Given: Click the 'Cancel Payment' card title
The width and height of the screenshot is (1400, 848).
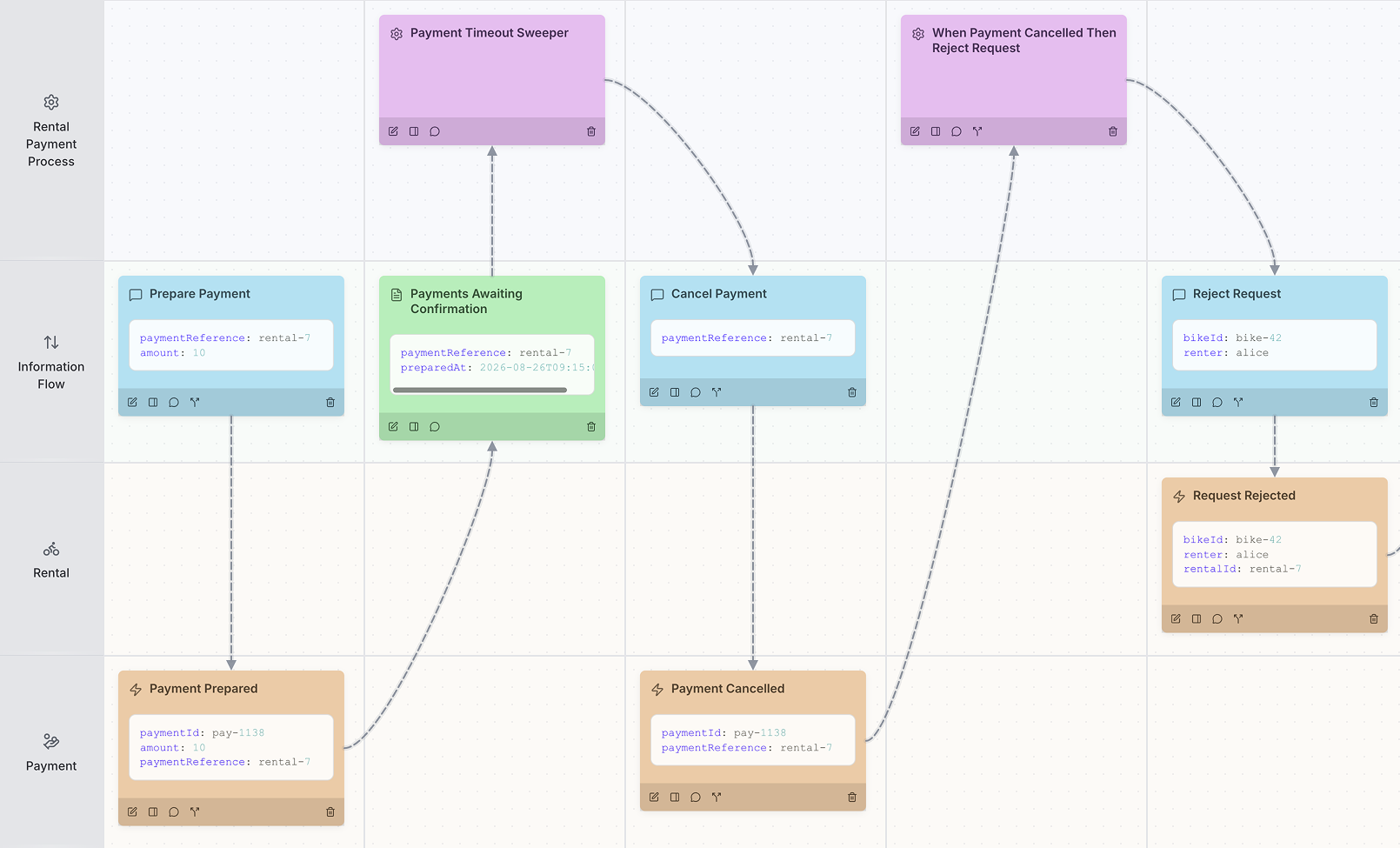Looking at the screenshot, I should pos(719,294).
